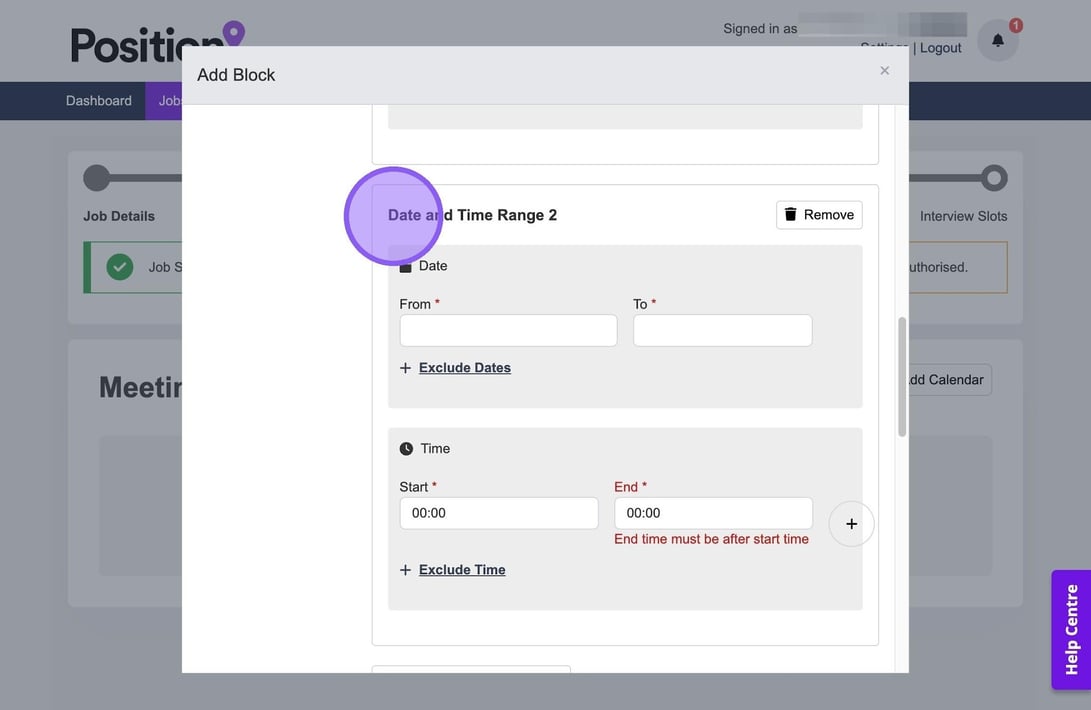Click the round plus button beside End time
Screen dimensions: 1091x710
coord(851,524)
